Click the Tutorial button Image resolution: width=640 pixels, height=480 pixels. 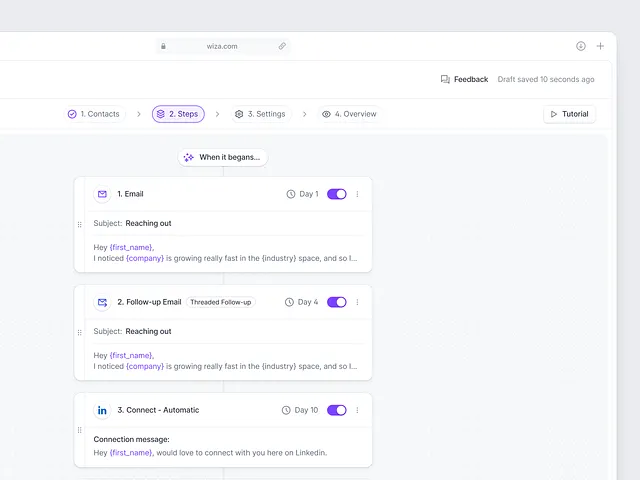569,114
